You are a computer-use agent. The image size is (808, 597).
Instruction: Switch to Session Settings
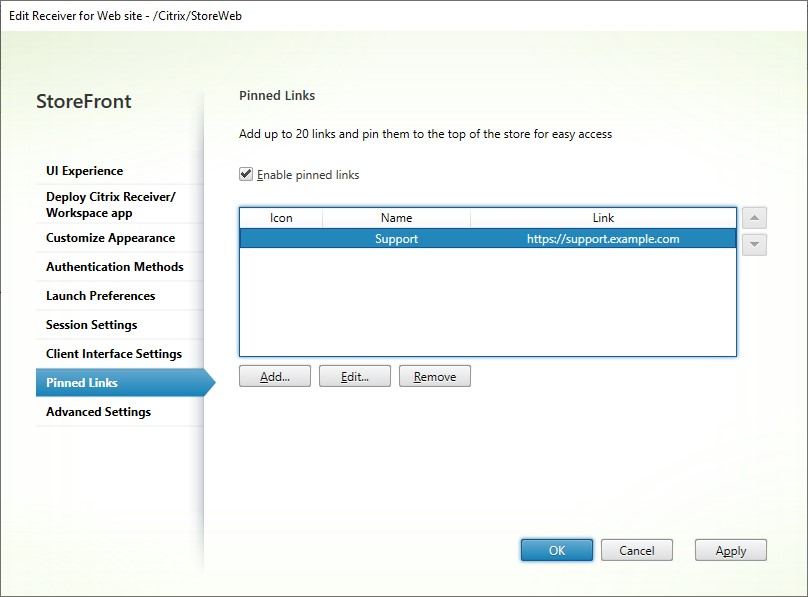click(120, 325)
